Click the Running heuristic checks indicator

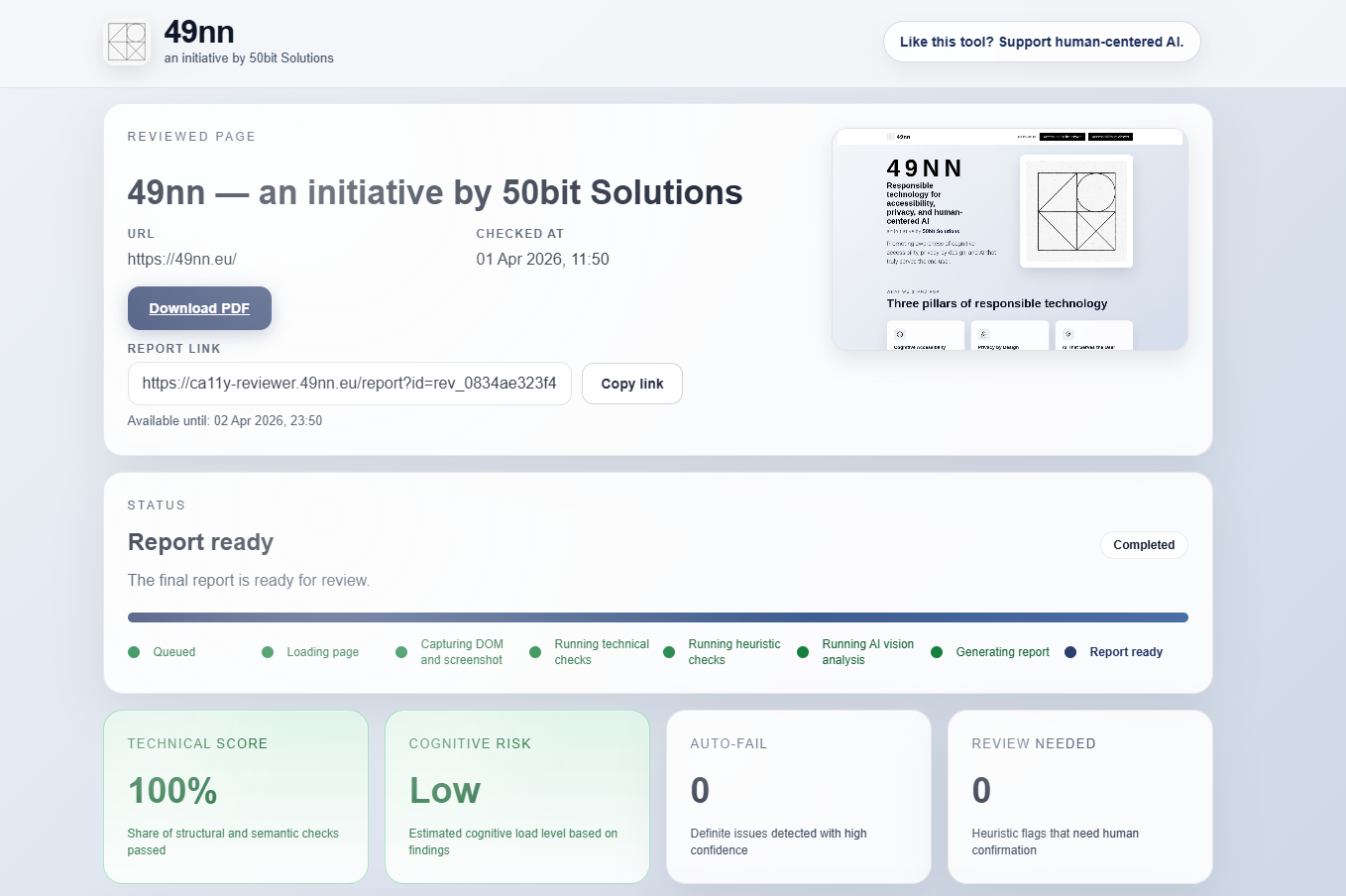click(x=670, y=651)
